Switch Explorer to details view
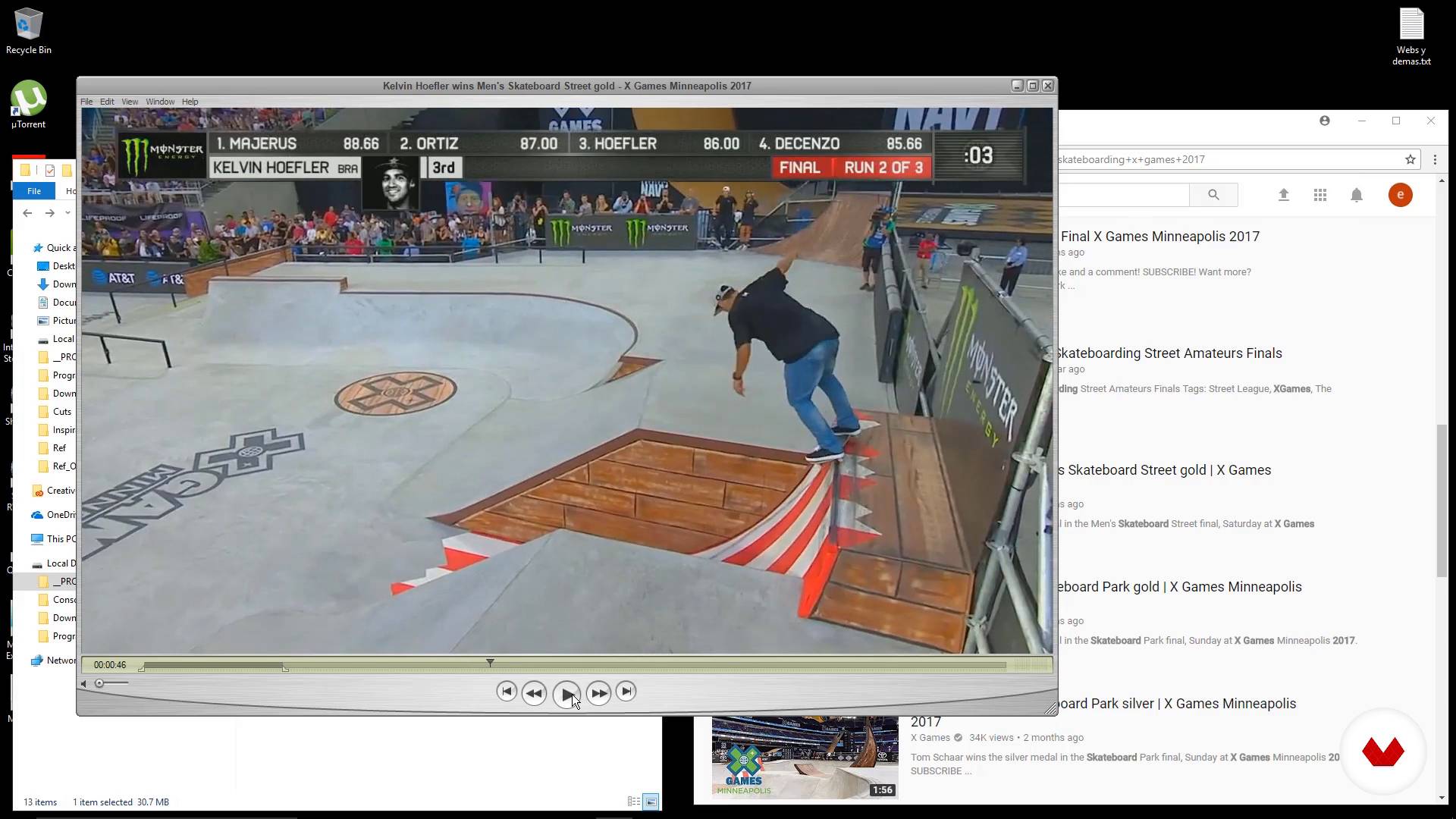The width and height of the screenshot is (1456, 819). pyautogui.click(x=634, y=802)
